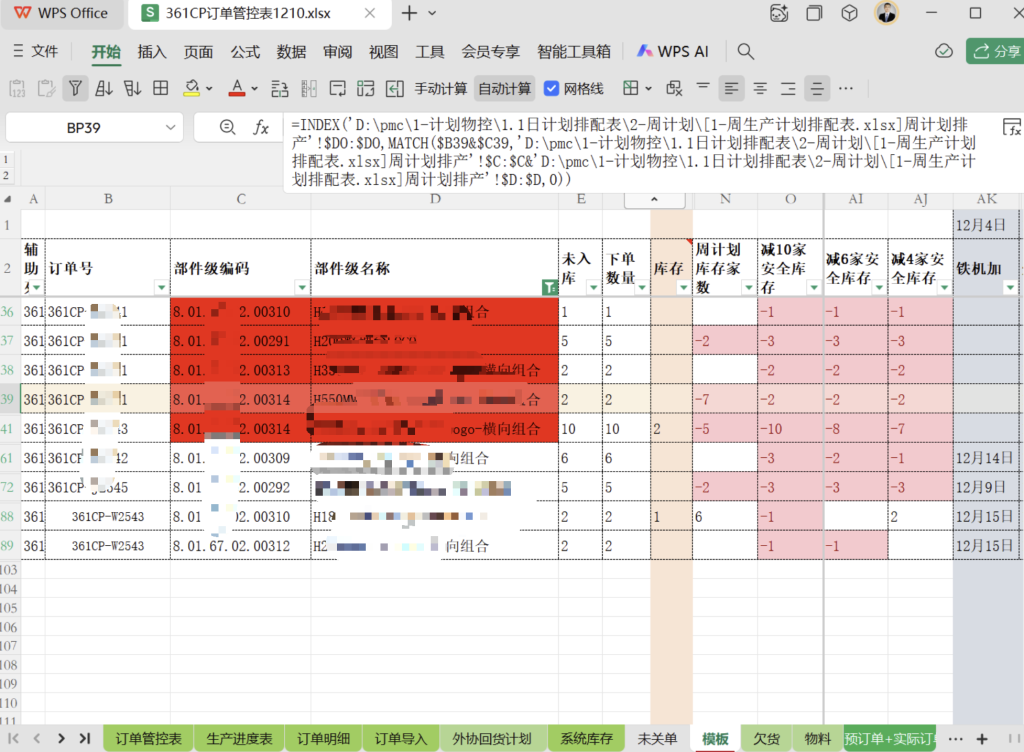This screenshot has height=752, width=1024.
Task: Switch to 订单管控表 sheet tab
Action: (x=149, y=738)
